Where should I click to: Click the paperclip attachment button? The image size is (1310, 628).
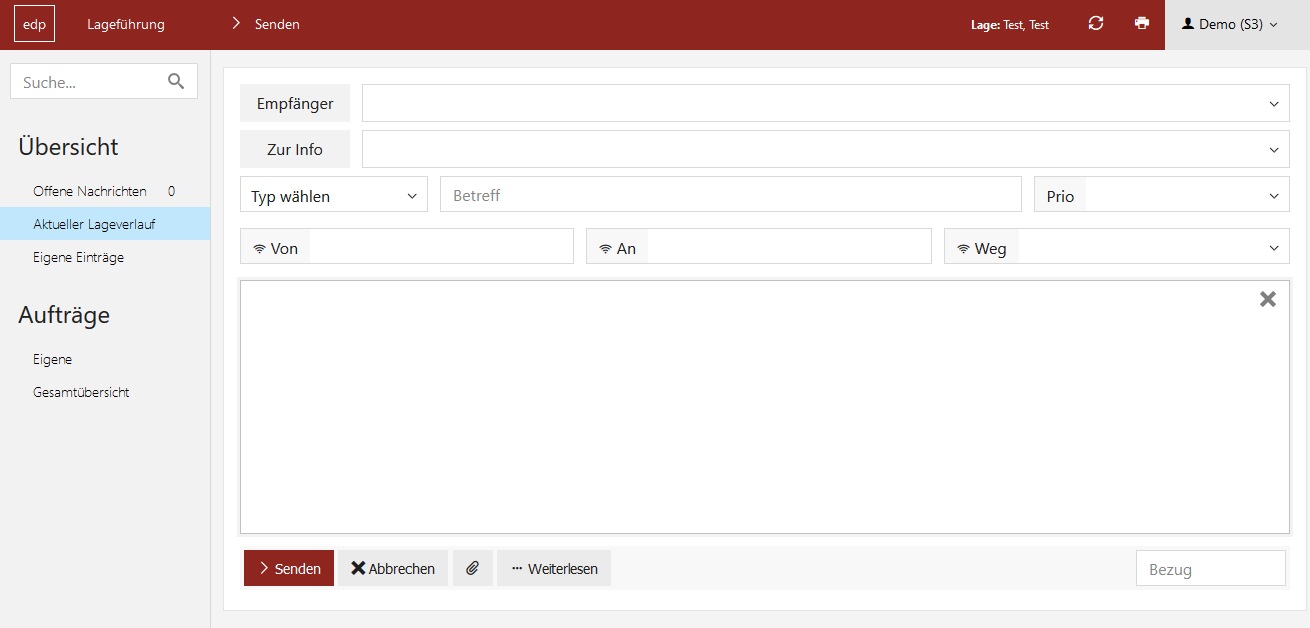click(473, 568)
